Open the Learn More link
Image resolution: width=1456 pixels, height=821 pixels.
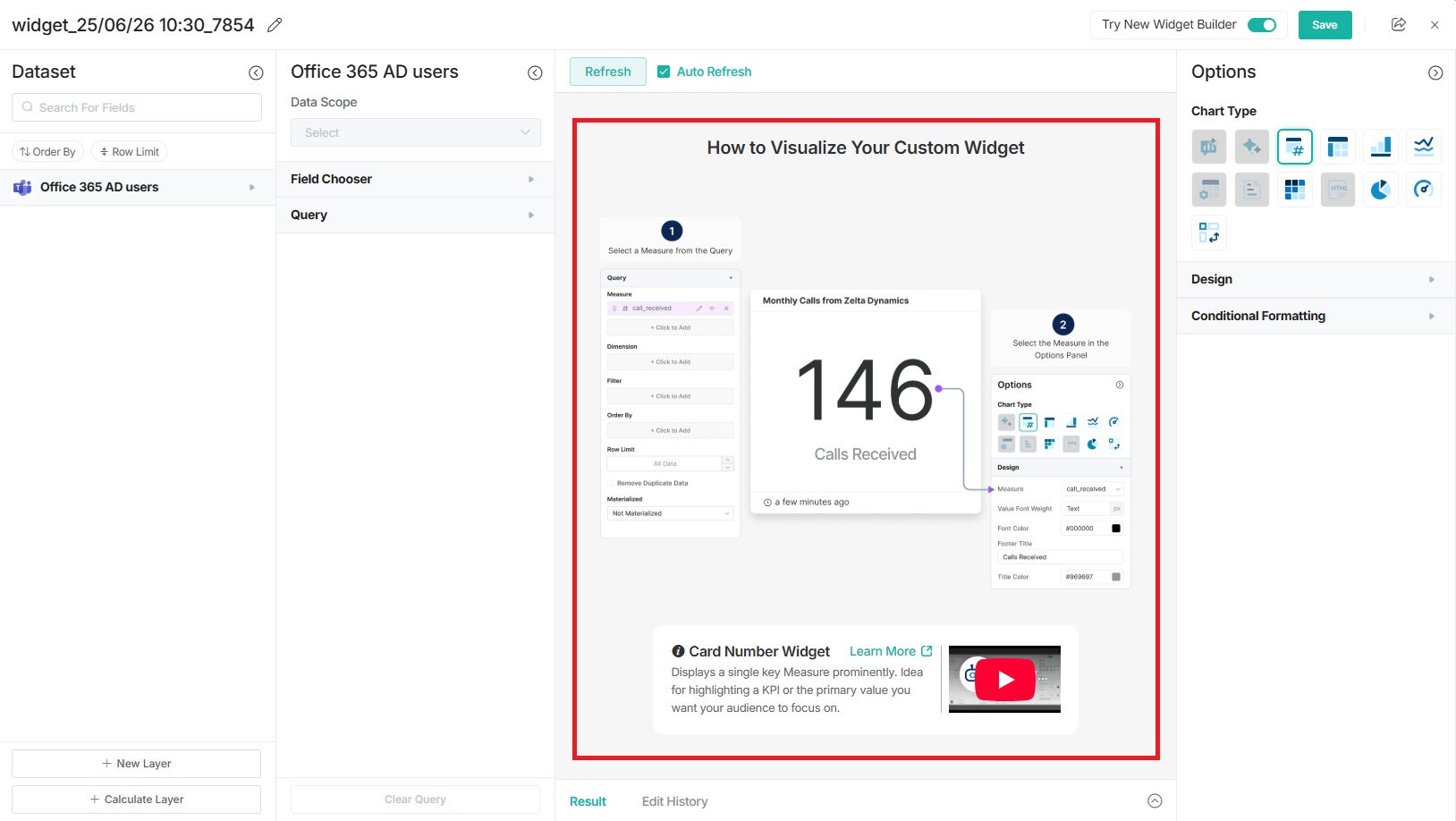[x=890, y=651]
